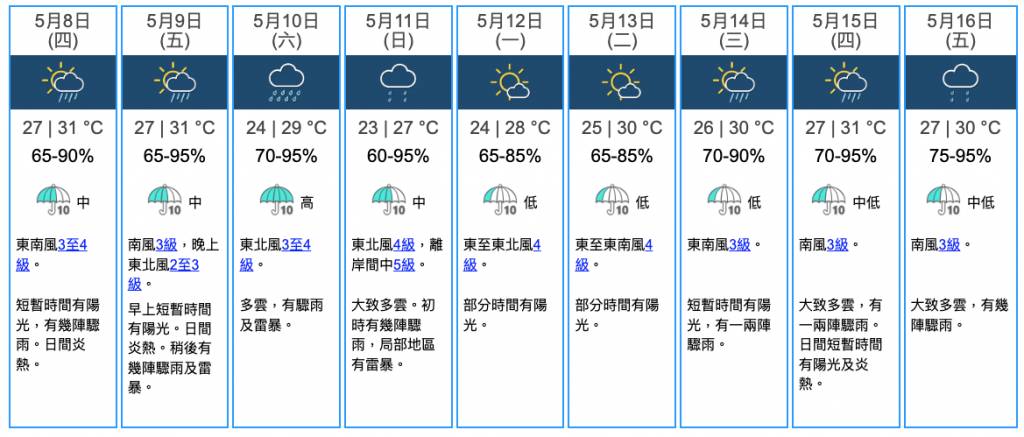This screenshot has height=437, width=1024.
Task: Open the 5級 offshore wind link on May 11
Action: [404, 265]
